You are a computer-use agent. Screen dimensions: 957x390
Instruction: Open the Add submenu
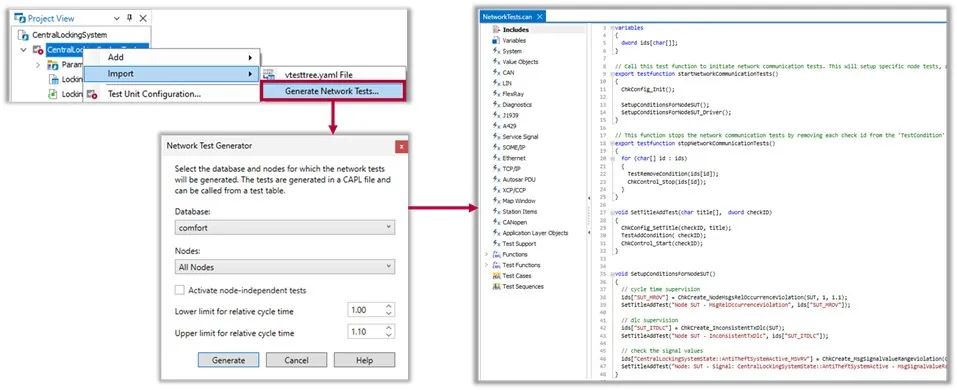(x=172, y=57)
